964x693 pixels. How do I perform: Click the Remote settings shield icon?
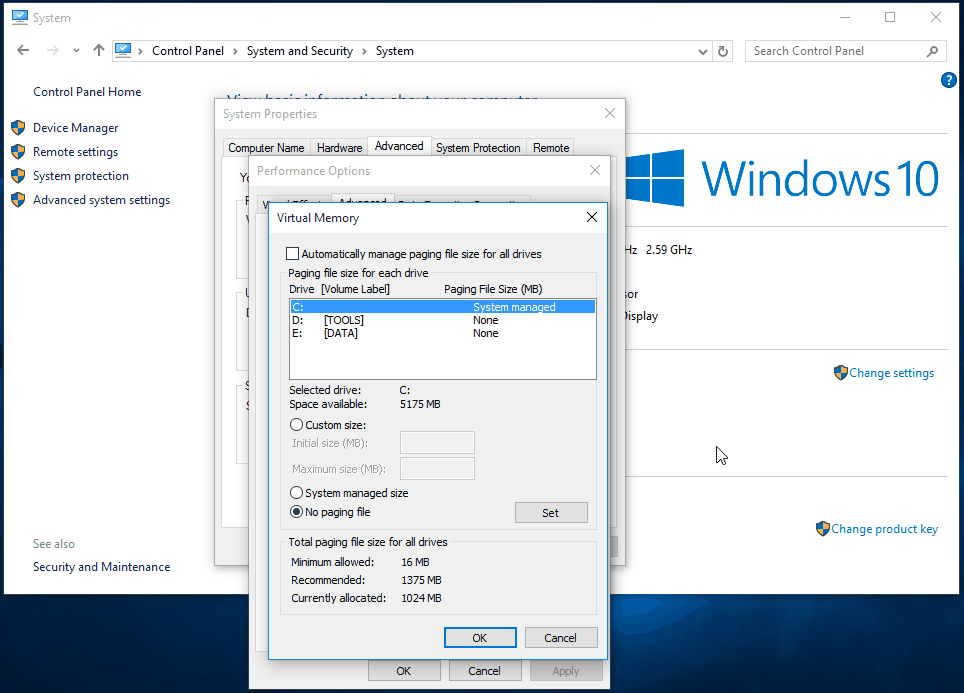pos(18,151)
